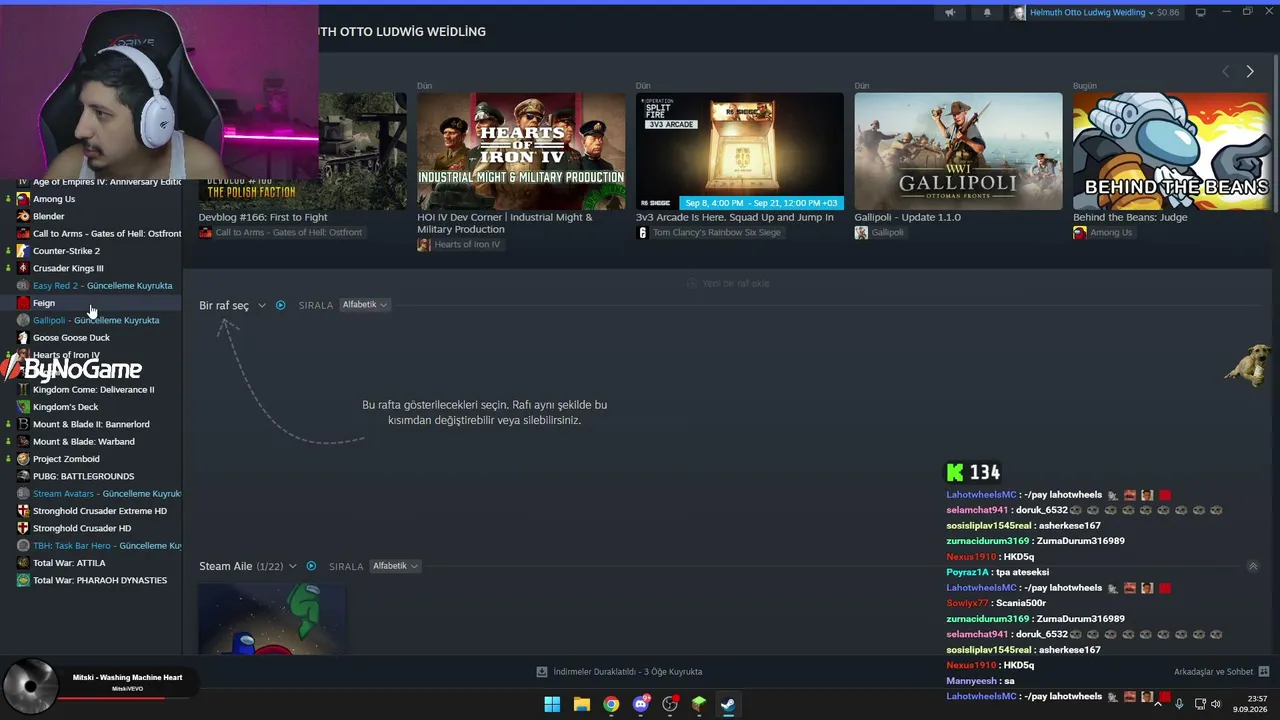This screenshot has height=720, width=1280.
Task: Open the 'Gallipoli - Update 1.1.0' news title
Action: 907,217
